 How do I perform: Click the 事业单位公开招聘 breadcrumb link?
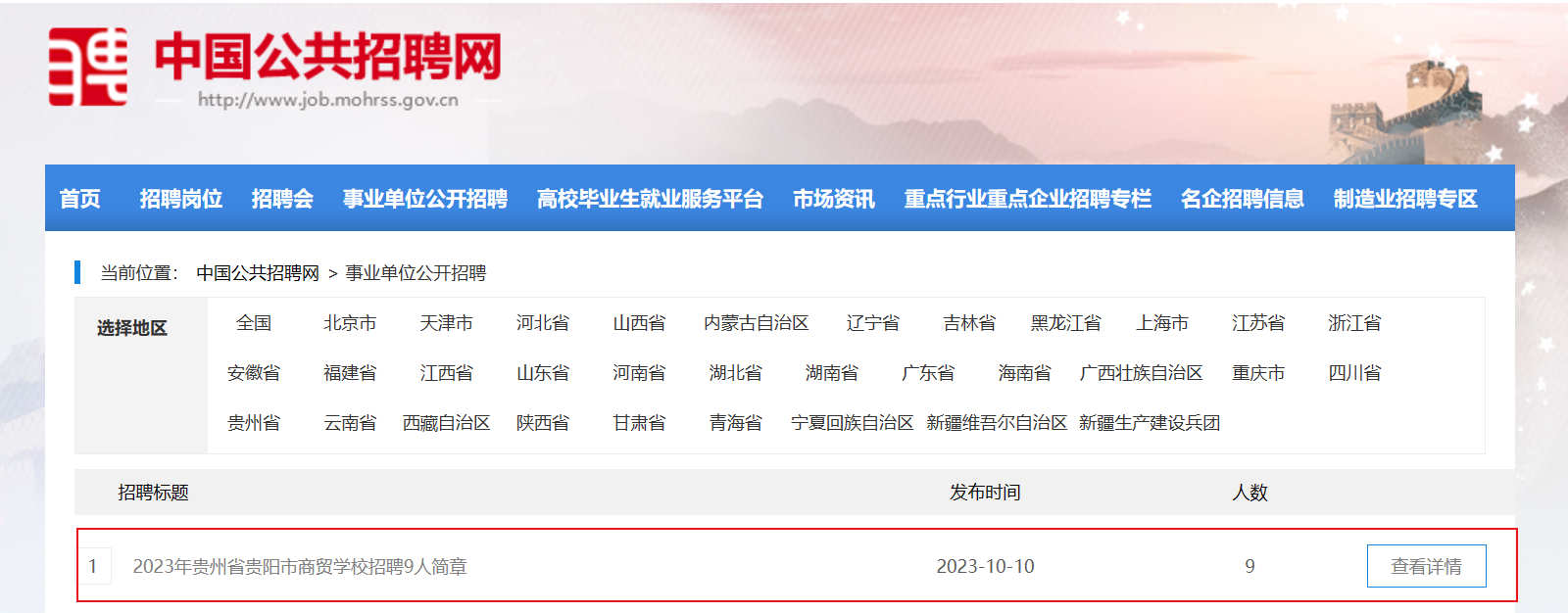[416, 273]
